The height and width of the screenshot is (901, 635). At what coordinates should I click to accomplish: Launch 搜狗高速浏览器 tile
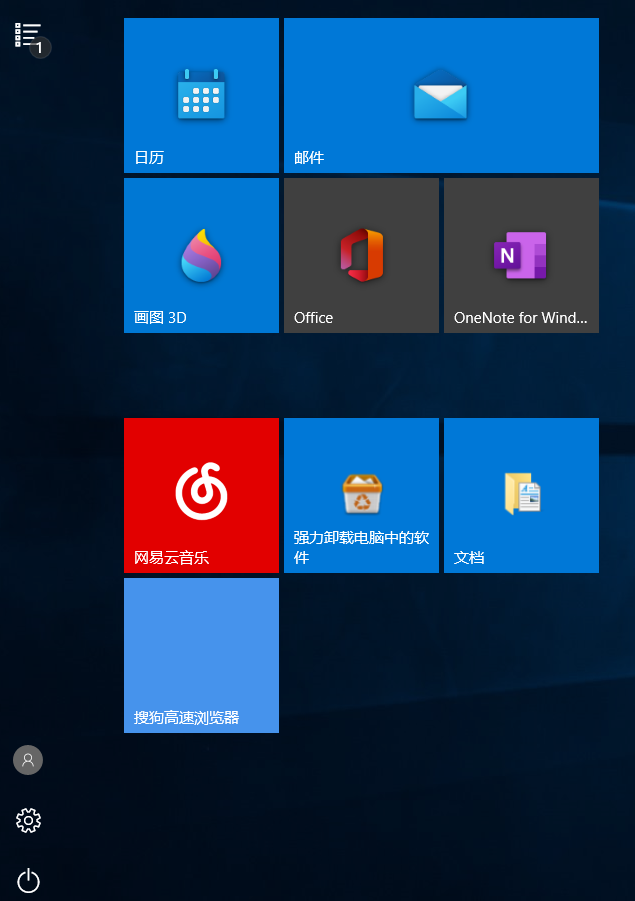pyautogui.click(x=201, y=655)
